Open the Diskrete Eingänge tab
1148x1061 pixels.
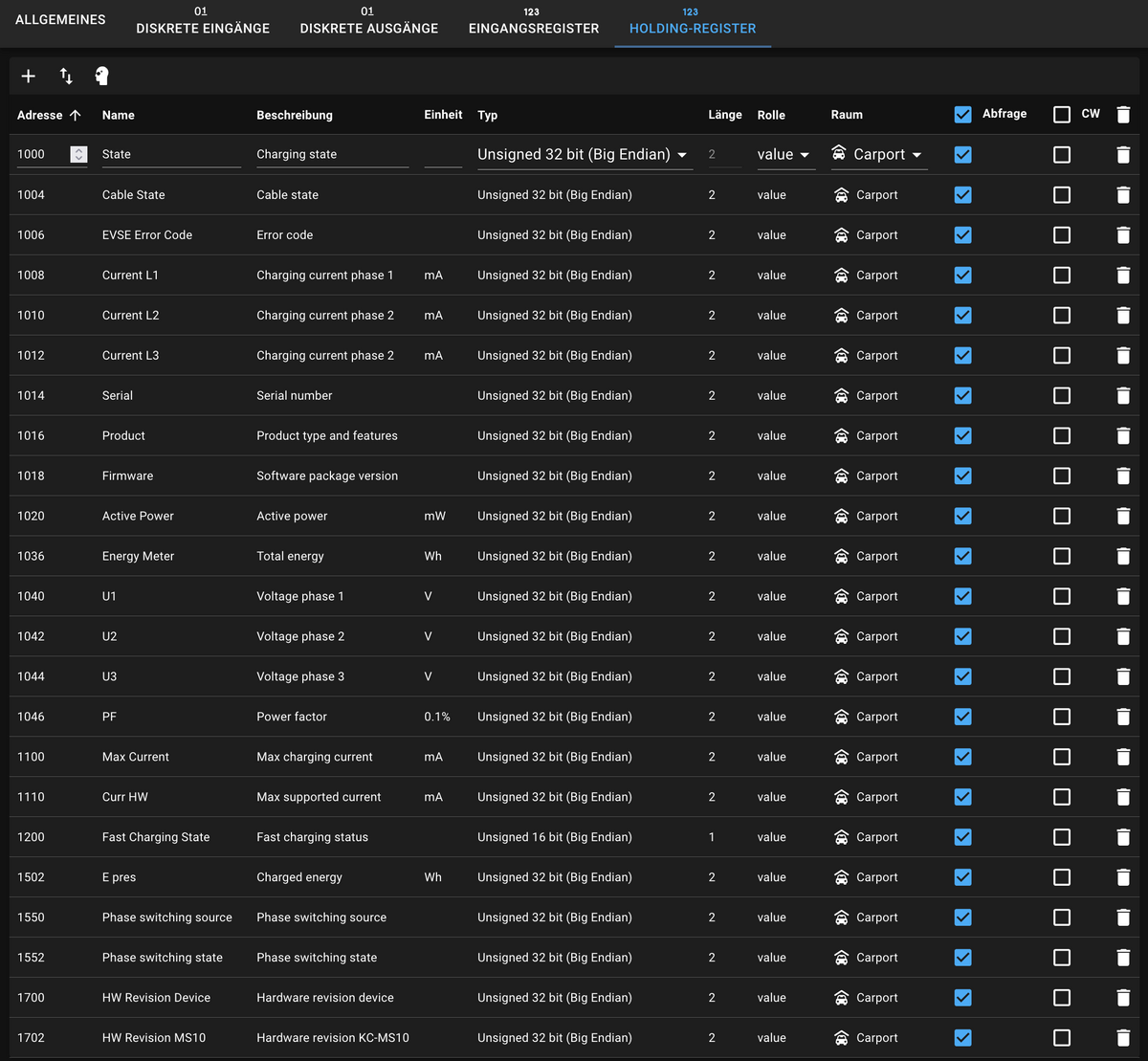(x=203, y=22)
